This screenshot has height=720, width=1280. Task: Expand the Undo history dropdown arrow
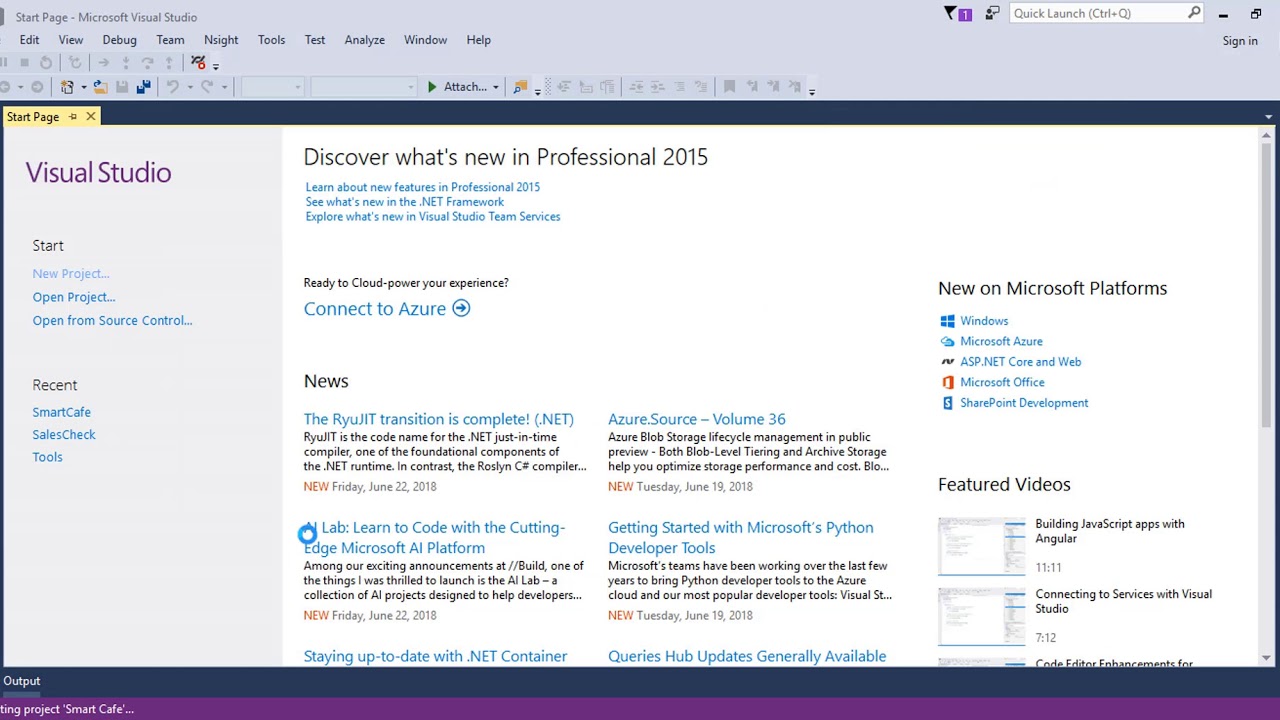pyautogui.click(x=189, y=88)
